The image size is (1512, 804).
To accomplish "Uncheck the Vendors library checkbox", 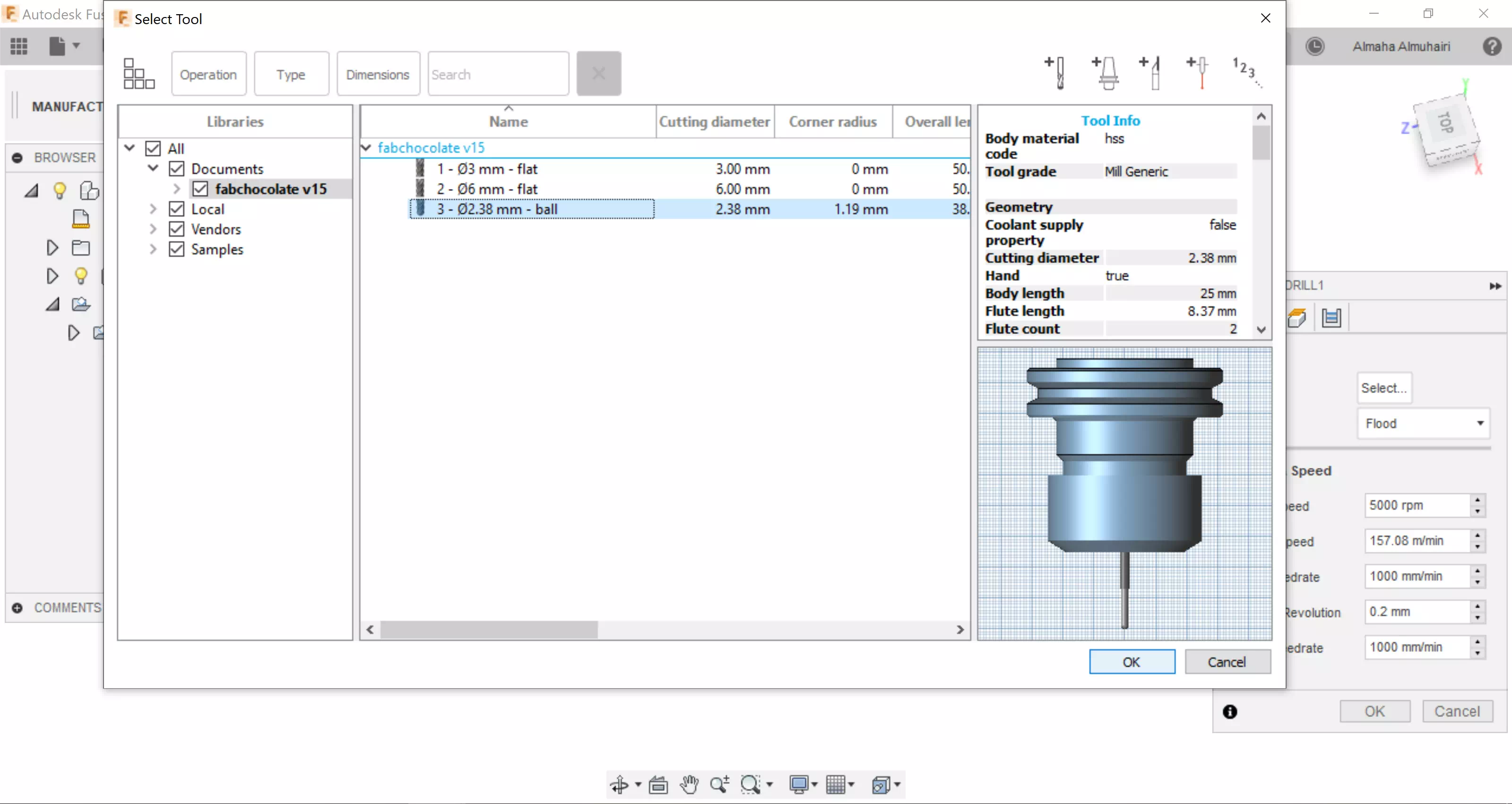I will pos(177,229).
